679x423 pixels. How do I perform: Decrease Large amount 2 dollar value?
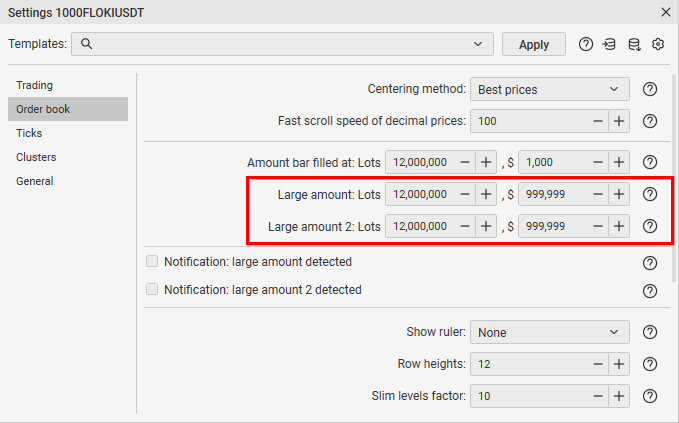pyautogui.click(x=598, y=226)
